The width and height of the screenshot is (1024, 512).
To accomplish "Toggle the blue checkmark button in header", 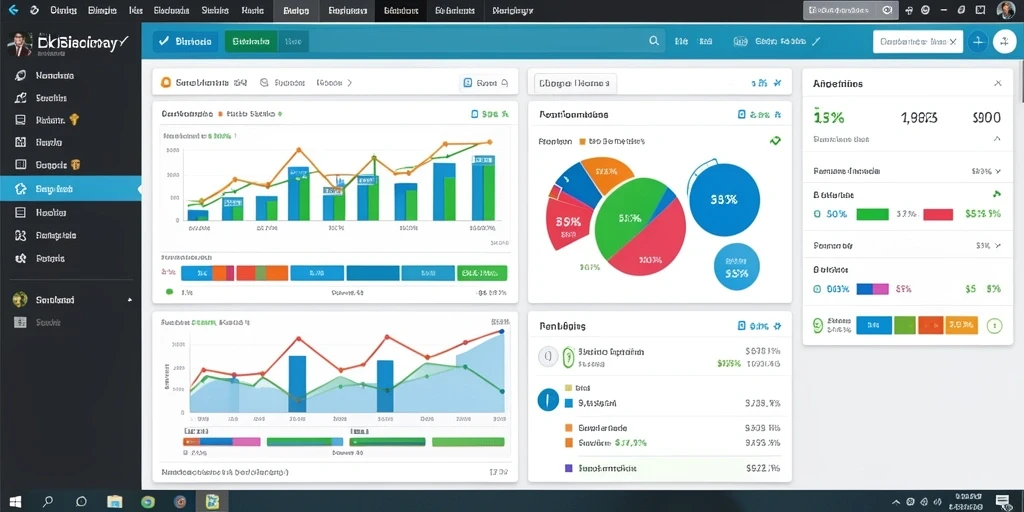I will 185,41.
